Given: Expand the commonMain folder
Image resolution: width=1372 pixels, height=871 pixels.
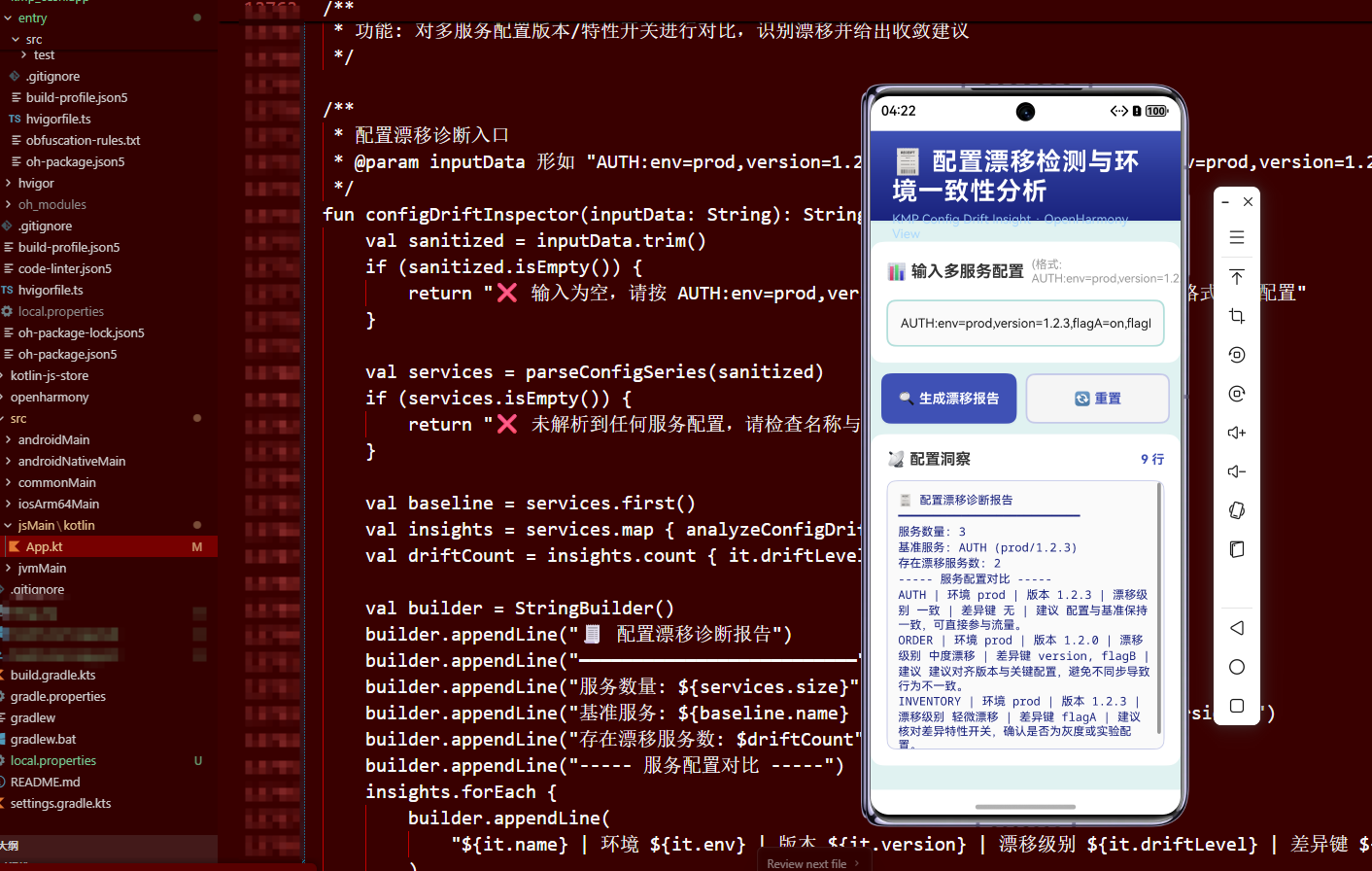Looking at the screenshot, I should click(8, 482).
